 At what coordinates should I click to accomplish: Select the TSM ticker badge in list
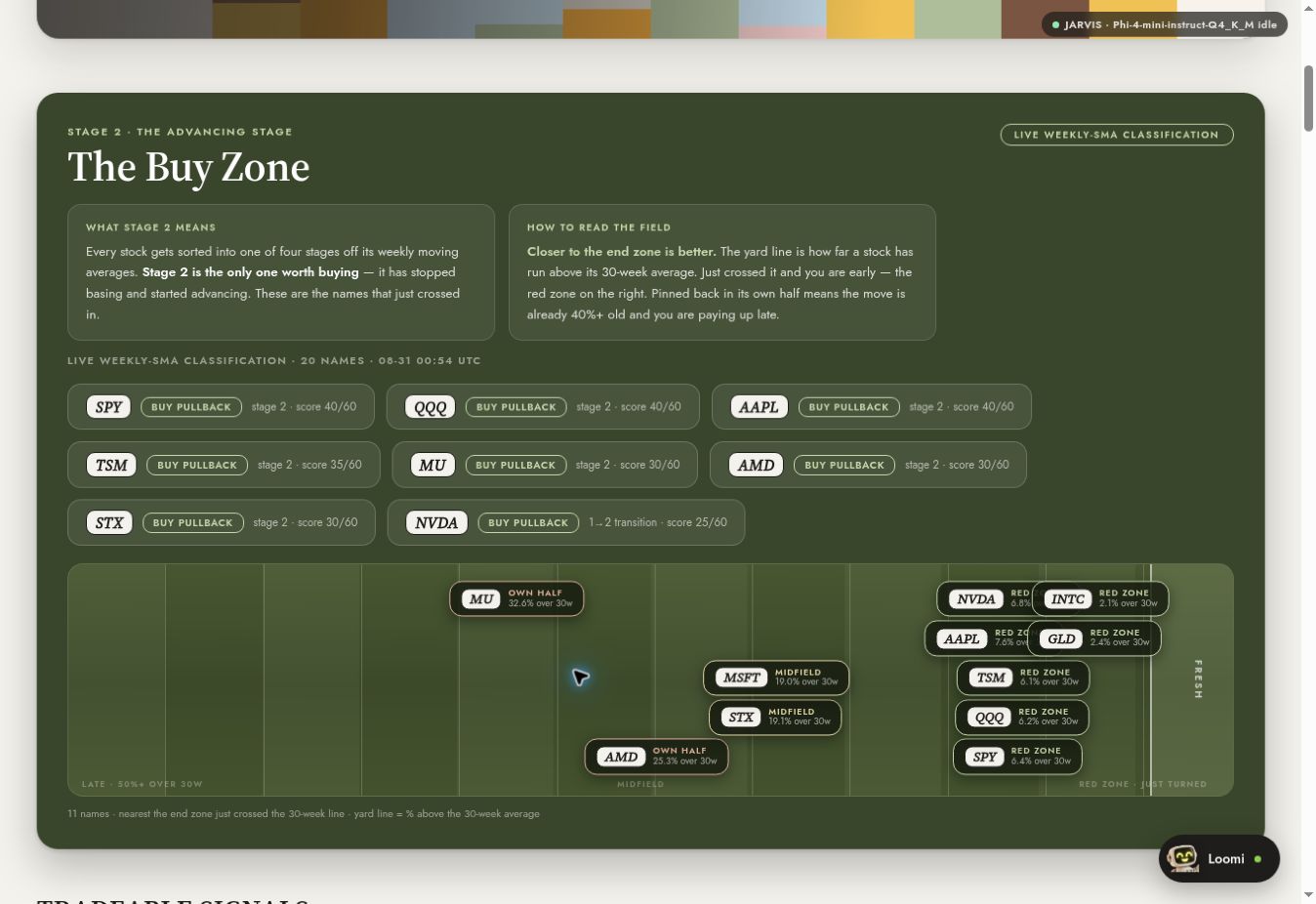111,465
